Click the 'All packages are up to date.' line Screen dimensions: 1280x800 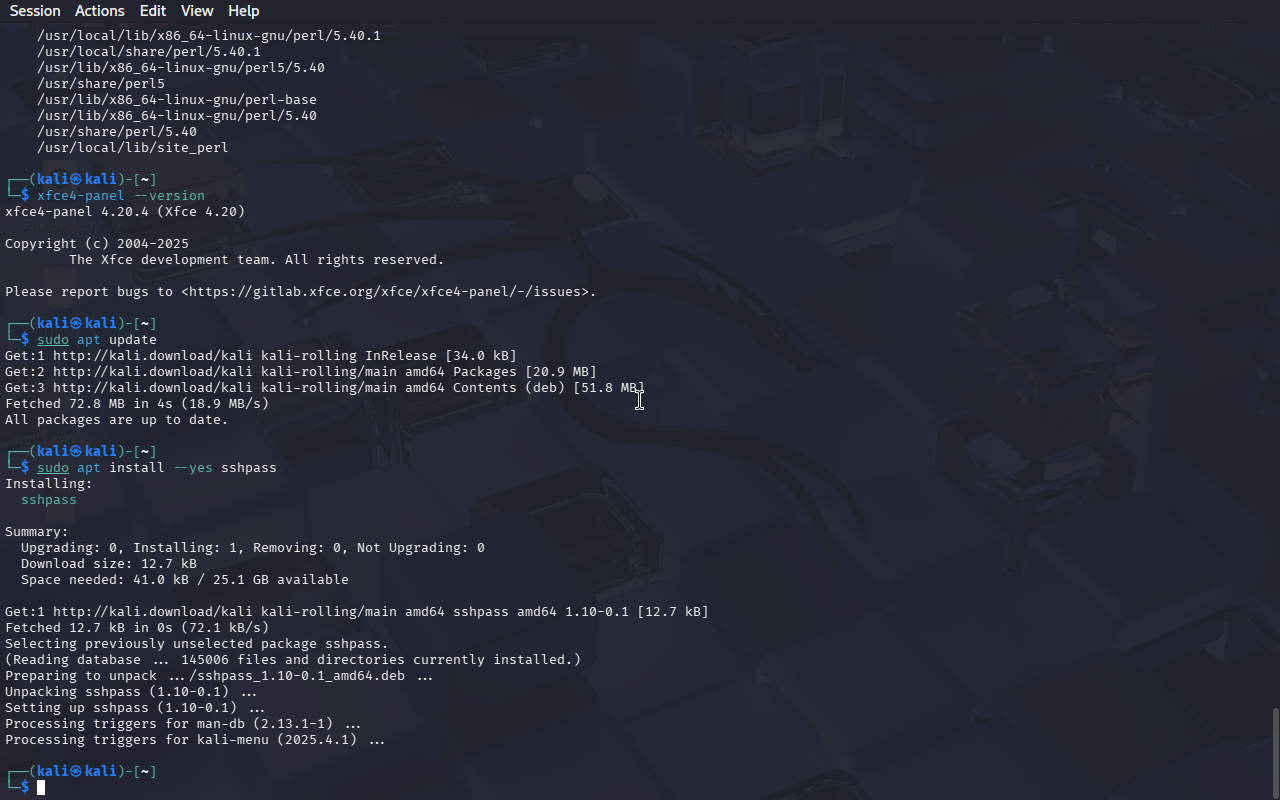[117, 420]
